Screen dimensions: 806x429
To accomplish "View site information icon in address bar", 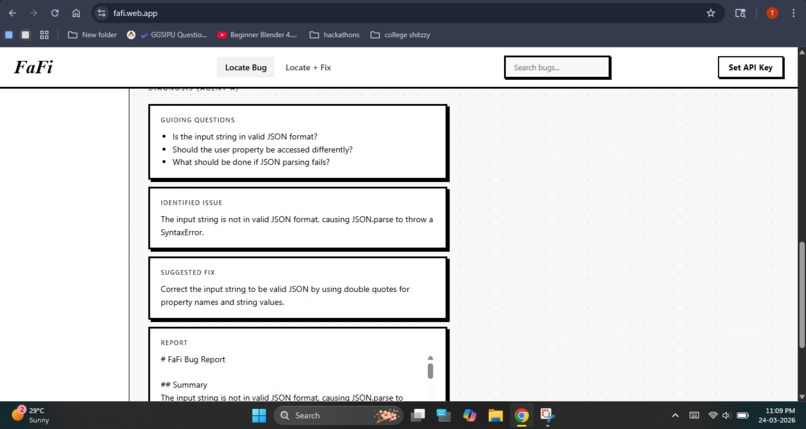I will click(x=102, y=13).
